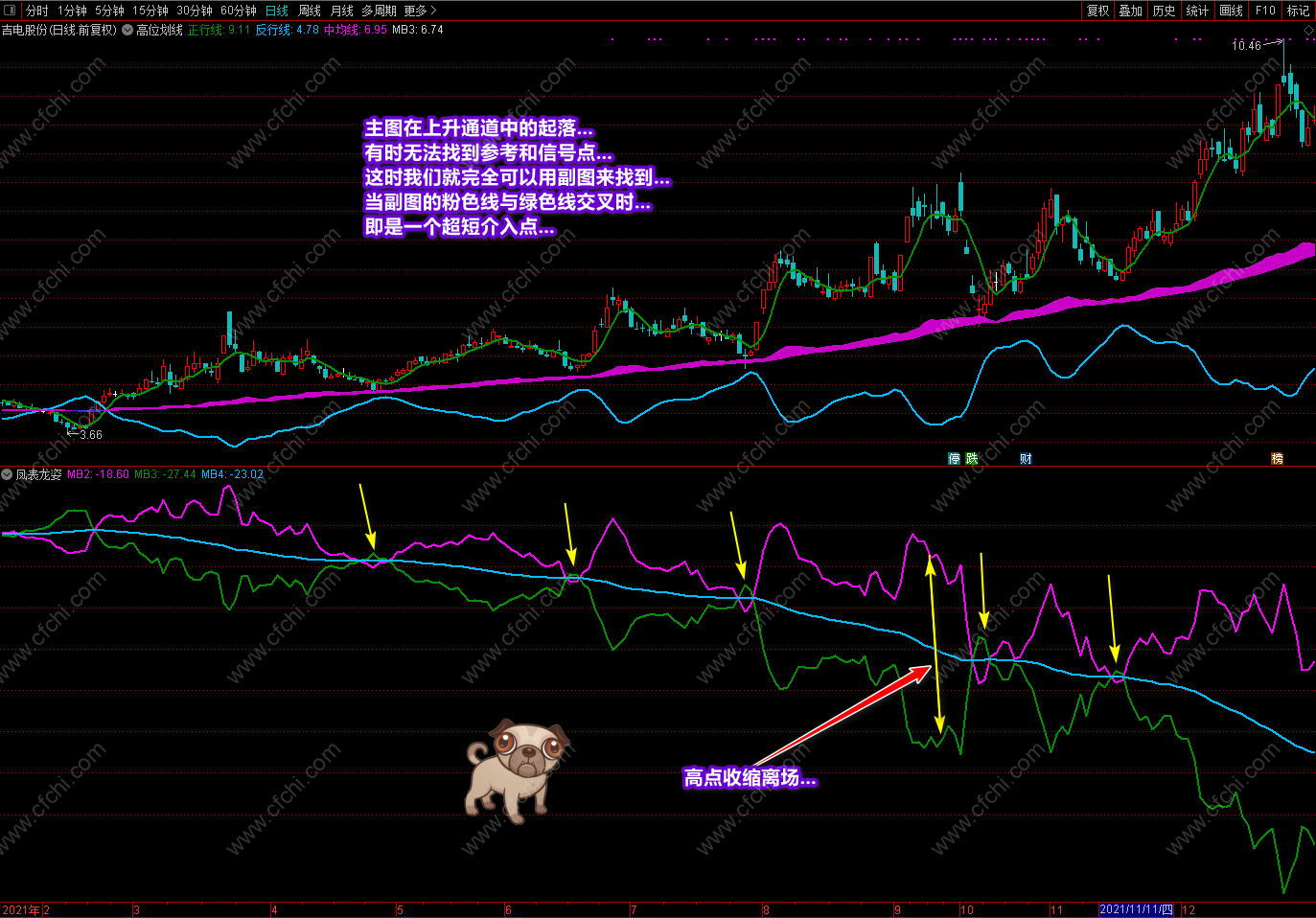Click the 反行线: 4.78 value
Screen dimensions: 1316x918
(x=287, y=30)
